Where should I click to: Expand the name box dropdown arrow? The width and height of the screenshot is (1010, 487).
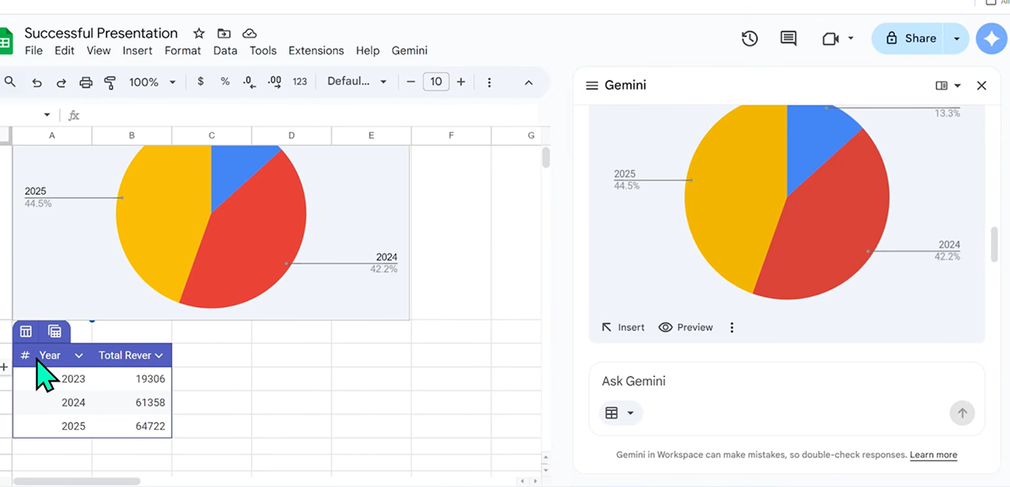46,115
